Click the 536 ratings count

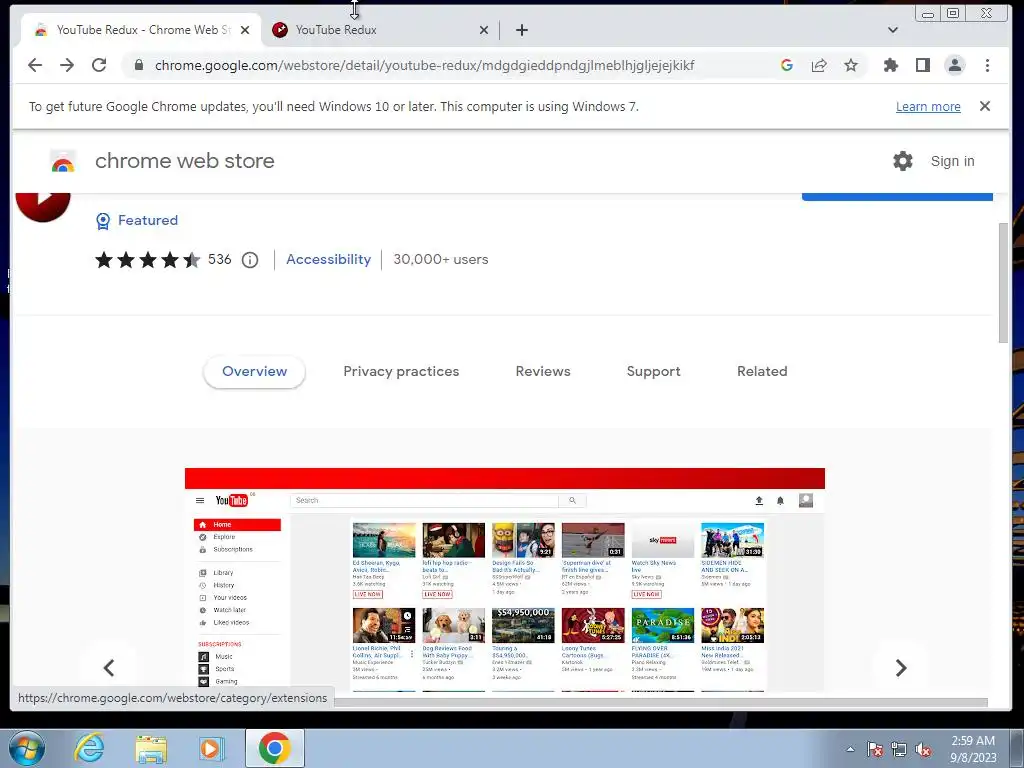point(219,260)
